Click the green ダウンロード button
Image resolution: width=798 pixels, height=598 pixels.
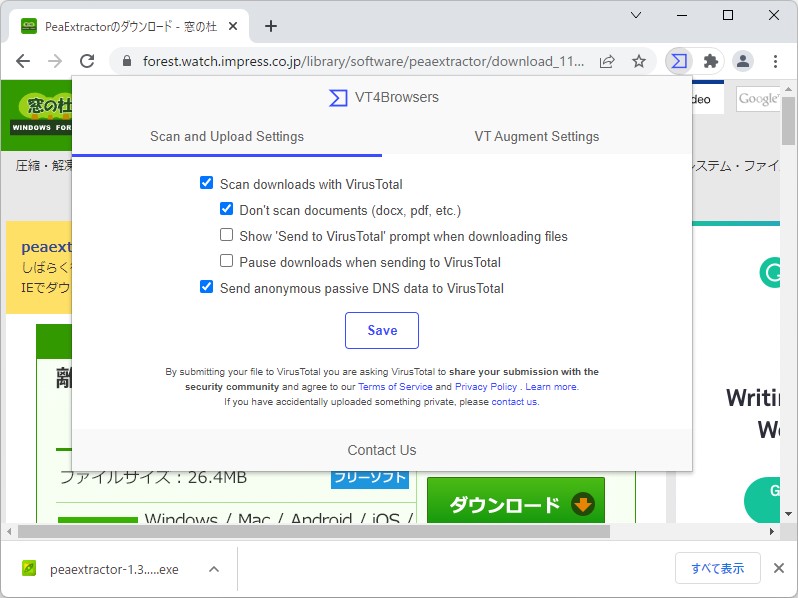[x=516, y=501]
